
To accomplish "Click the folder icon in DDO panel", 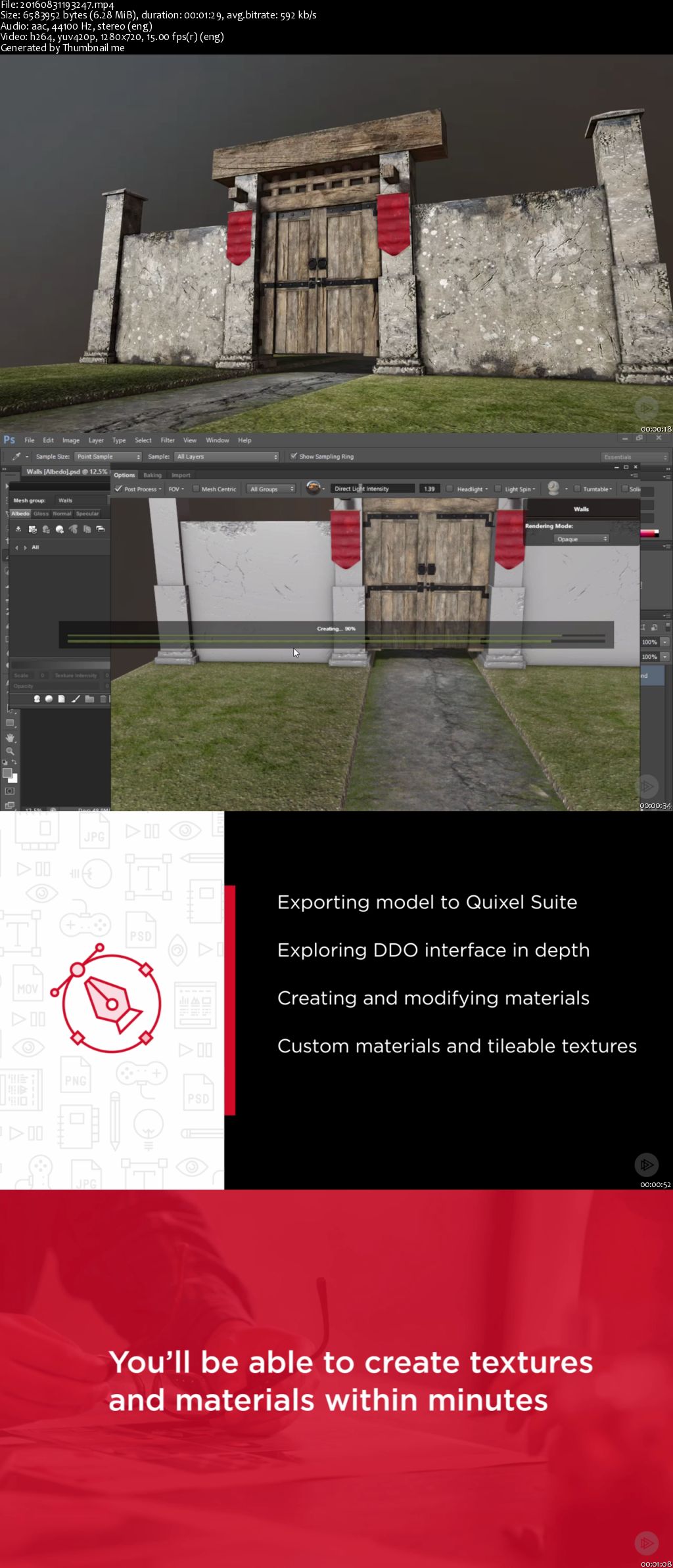I will [x=89, y=699].
